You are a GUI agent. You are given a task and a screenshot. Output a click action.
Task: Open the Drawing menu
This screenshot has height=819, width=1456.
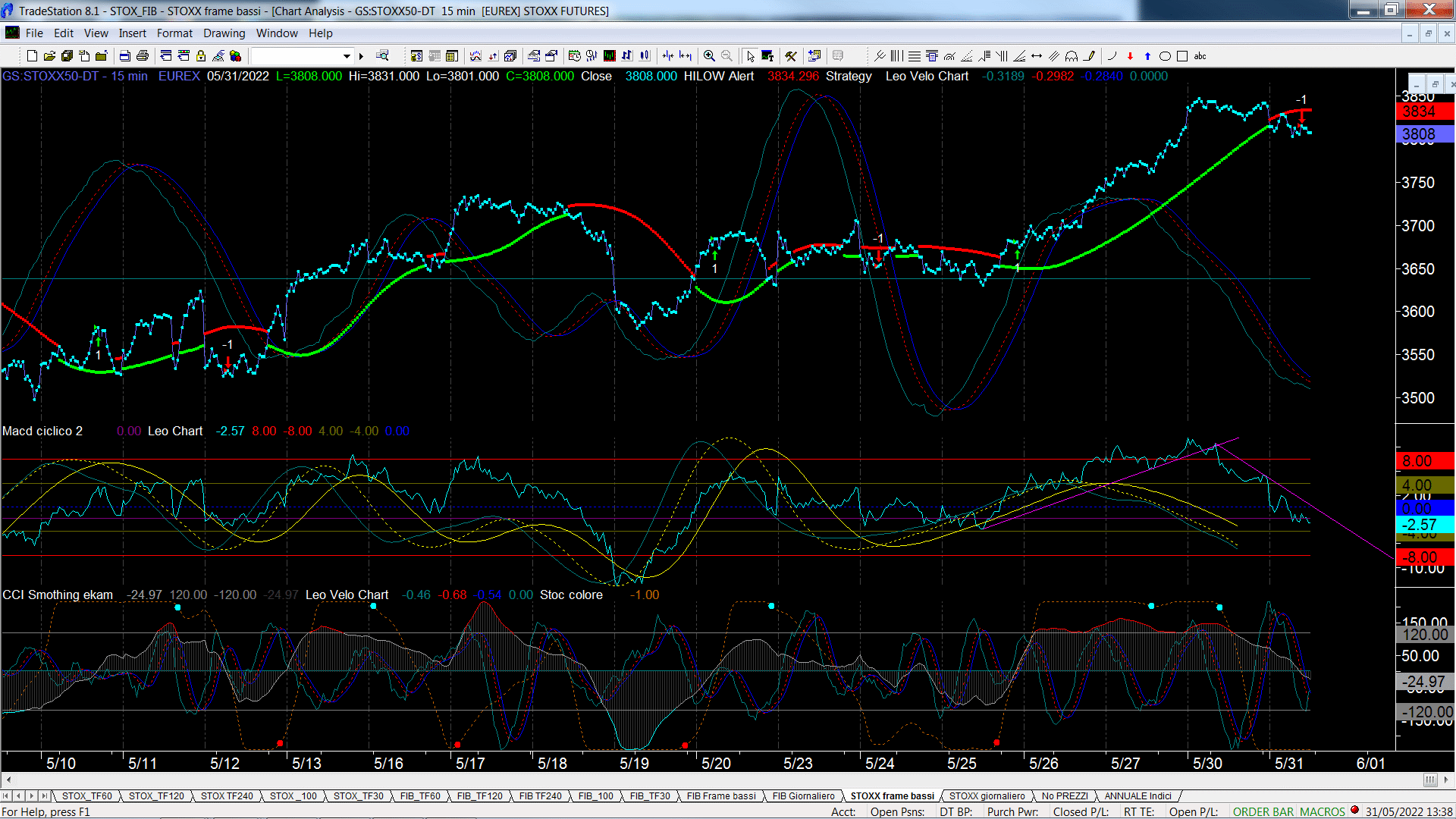(x=224, y=33)
